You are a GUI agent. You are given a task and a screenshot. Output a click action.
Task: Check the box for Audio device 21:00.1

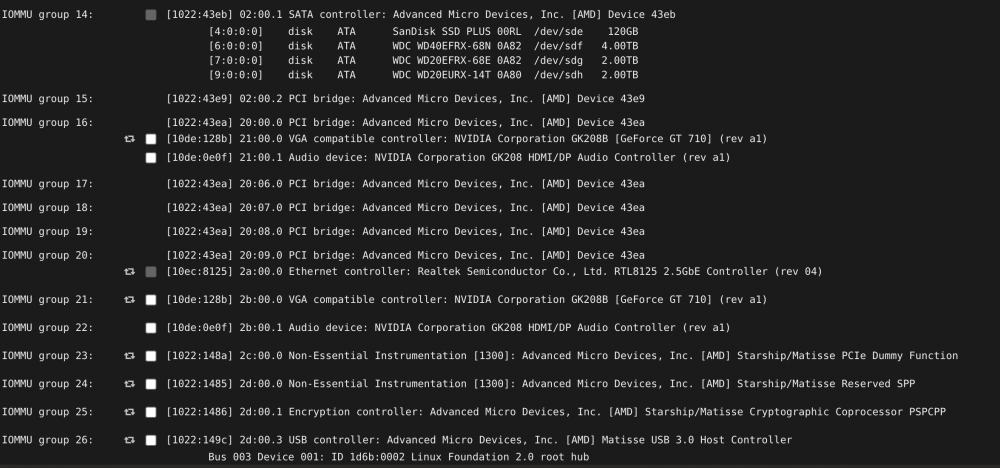pyautogui.click(x=151, y=157)
